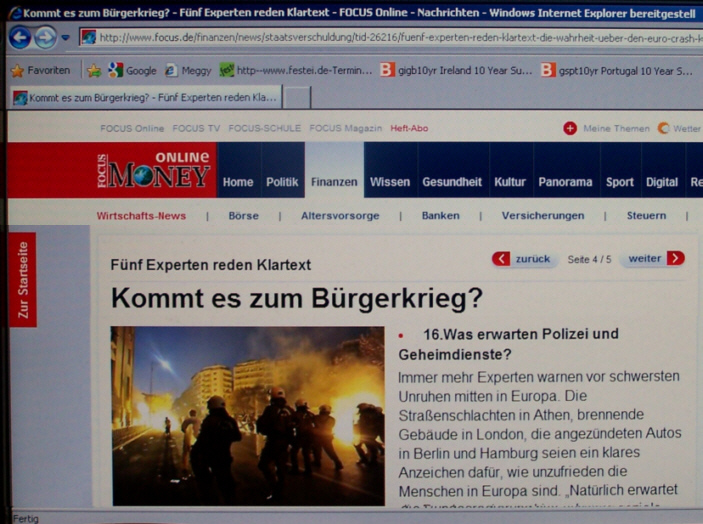Open the Finanzen navigation tab

tap(334, 182)
